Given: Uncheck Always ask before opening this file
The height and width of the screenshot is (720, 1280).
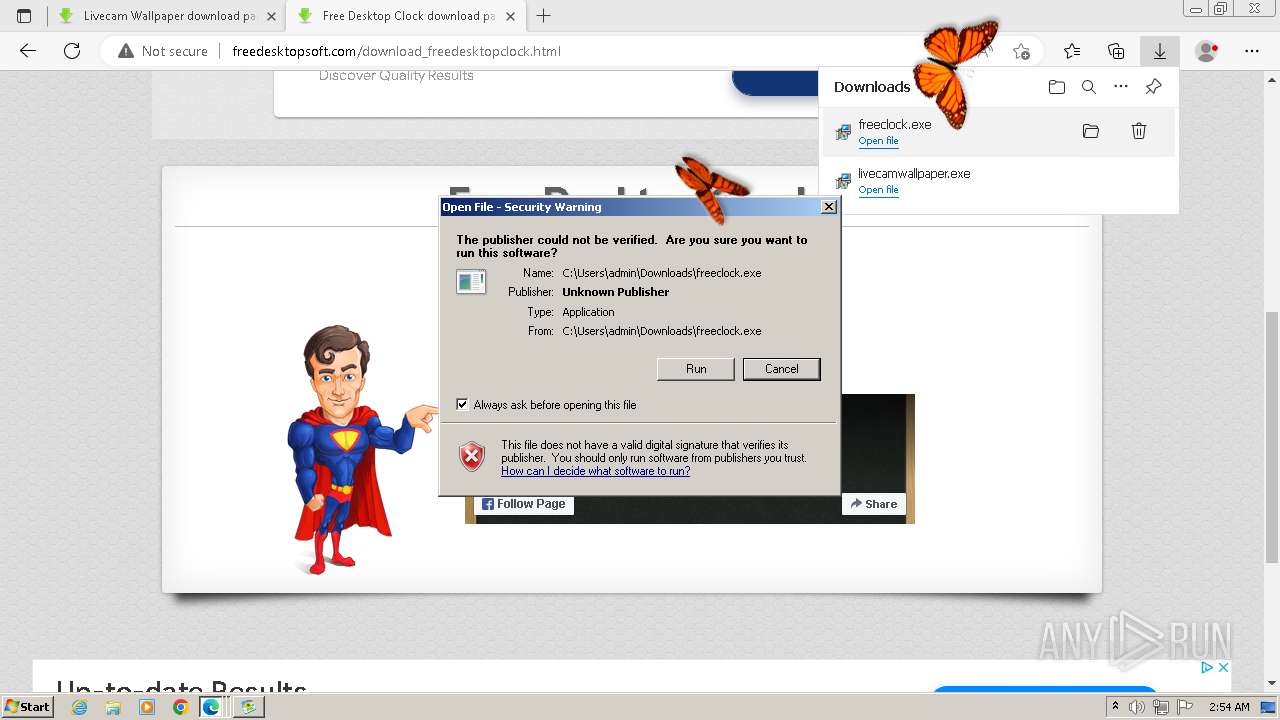Looking at the screenshot, I should tap(462, 404).
